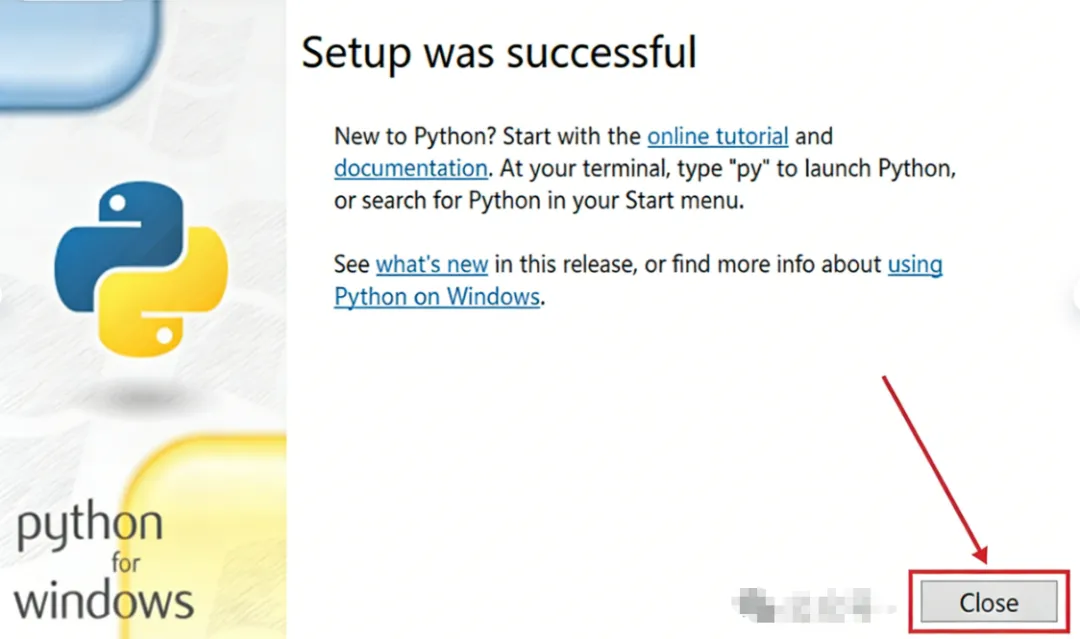This screenshot has width=1080, height=639.
Task: Click the "Setup was successful" heading
Action: (499, 52)
